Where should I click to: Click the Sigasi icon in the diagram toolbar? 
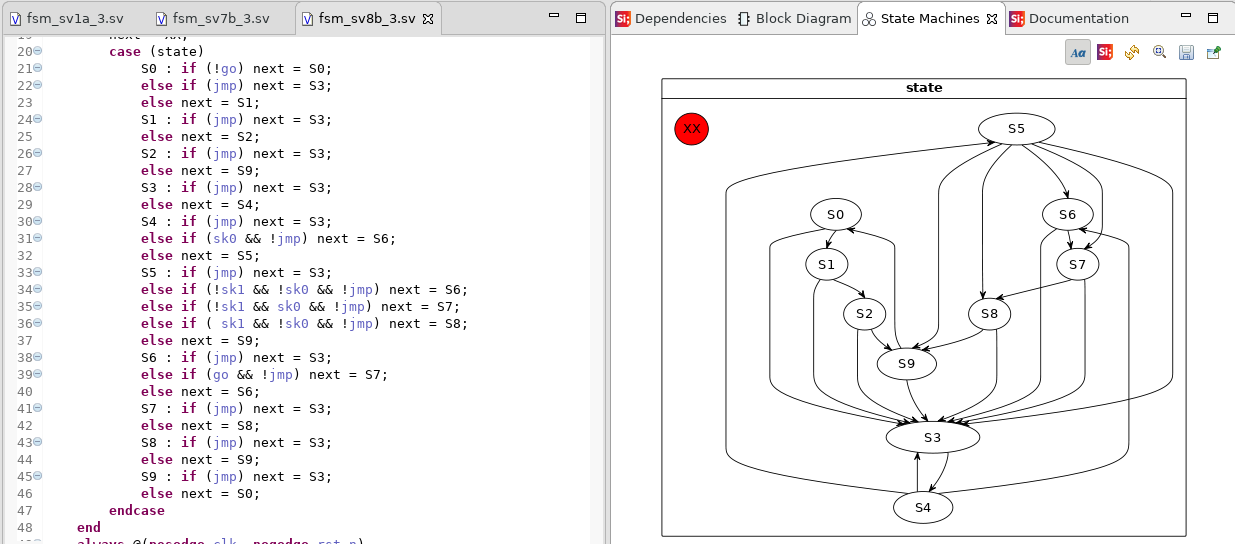pyautogui.click(x=1105, y=52)
